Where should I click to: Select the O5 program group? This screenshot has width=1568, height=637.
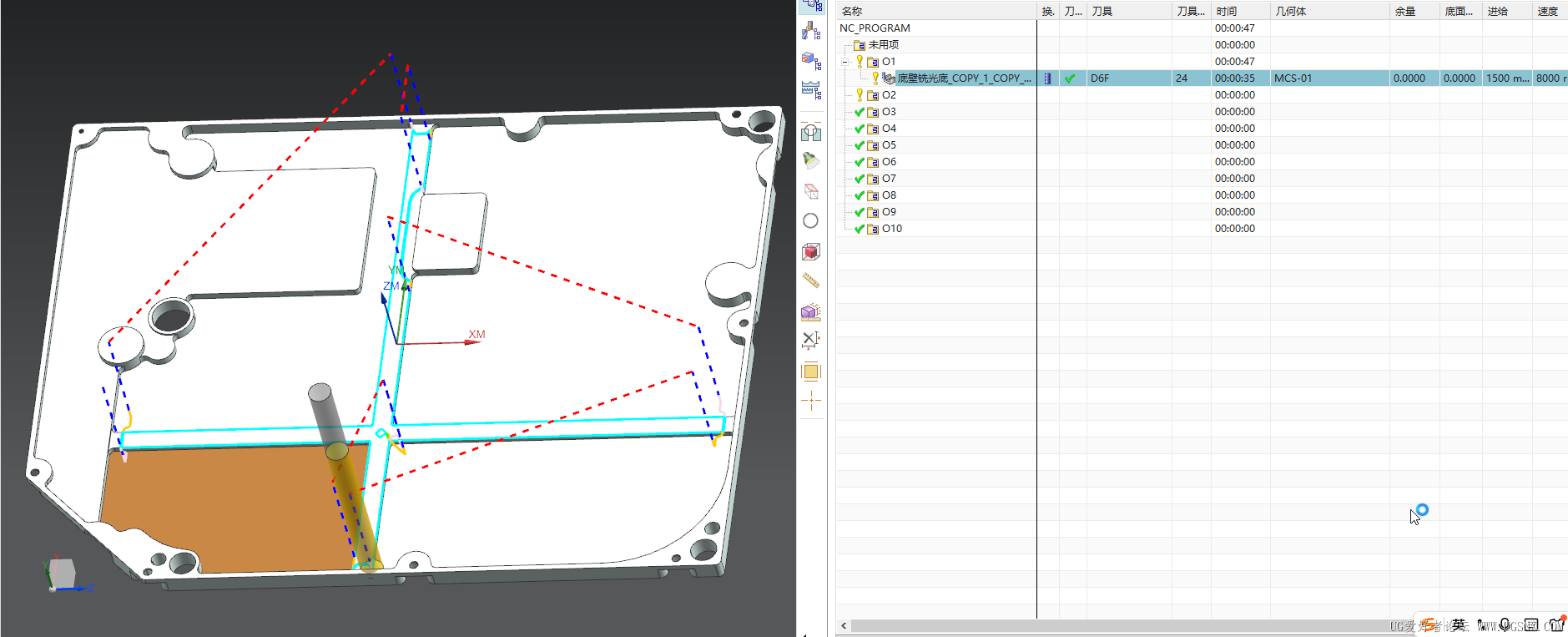pyautogui.click(x=889, y=145)
